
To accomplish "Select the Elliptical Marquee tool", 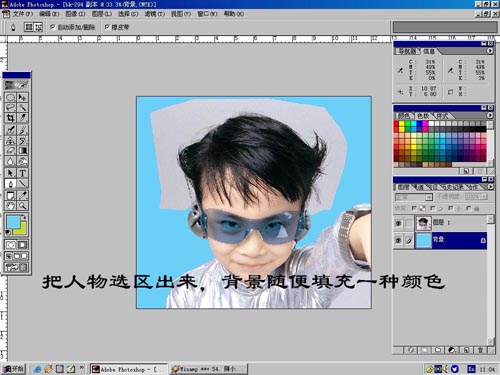I will click(10, 97).
